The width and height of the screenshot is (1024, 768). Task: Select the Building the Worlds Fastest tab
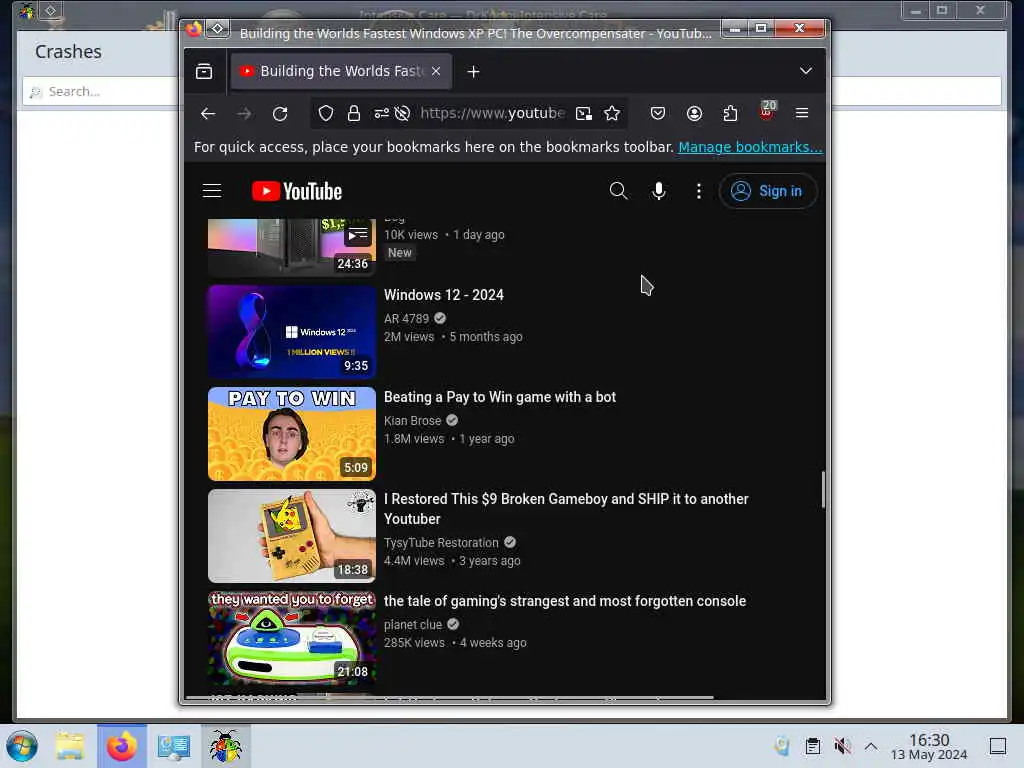click(x=342, y=71)
